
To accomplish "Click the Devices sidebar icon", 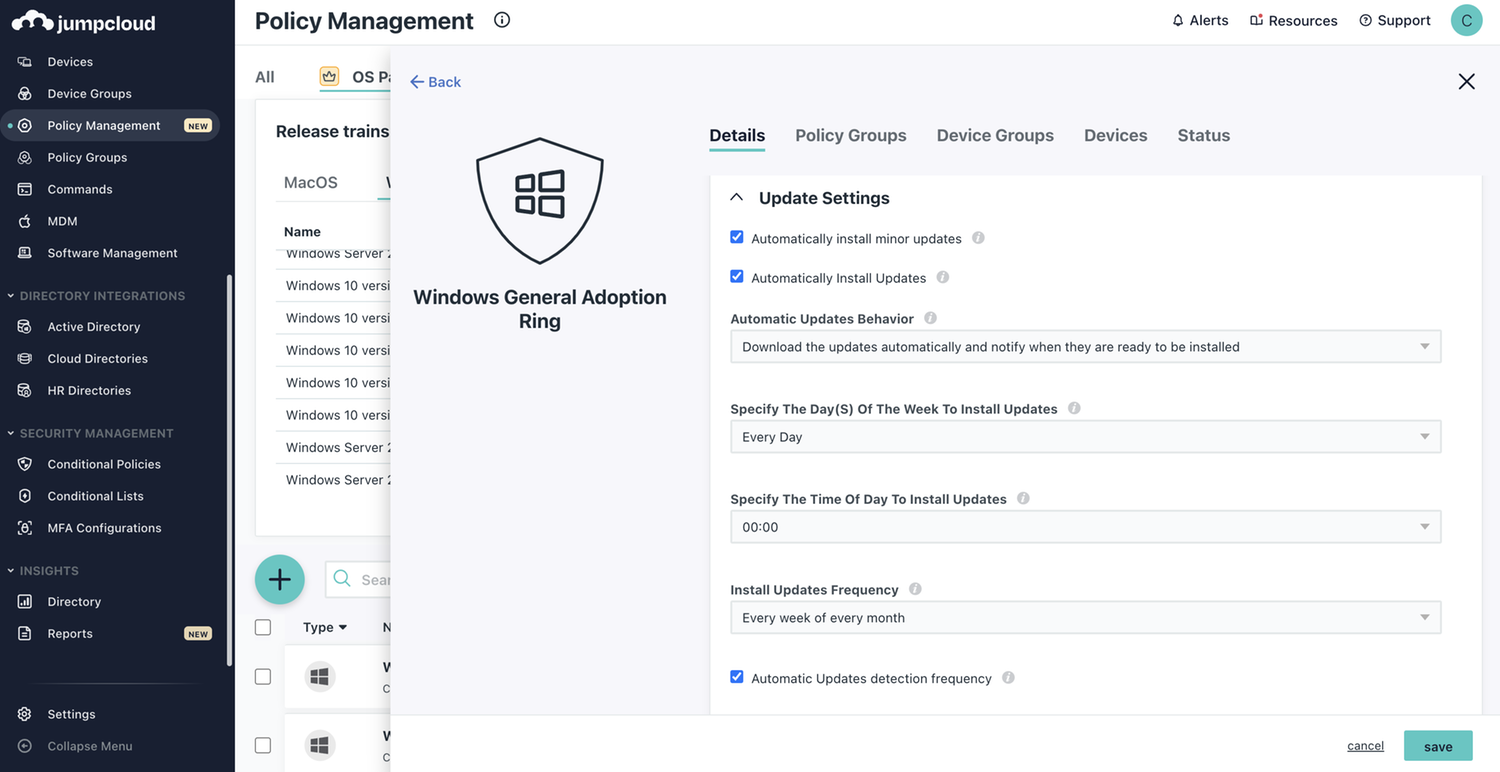I will [x=25, y=62].
